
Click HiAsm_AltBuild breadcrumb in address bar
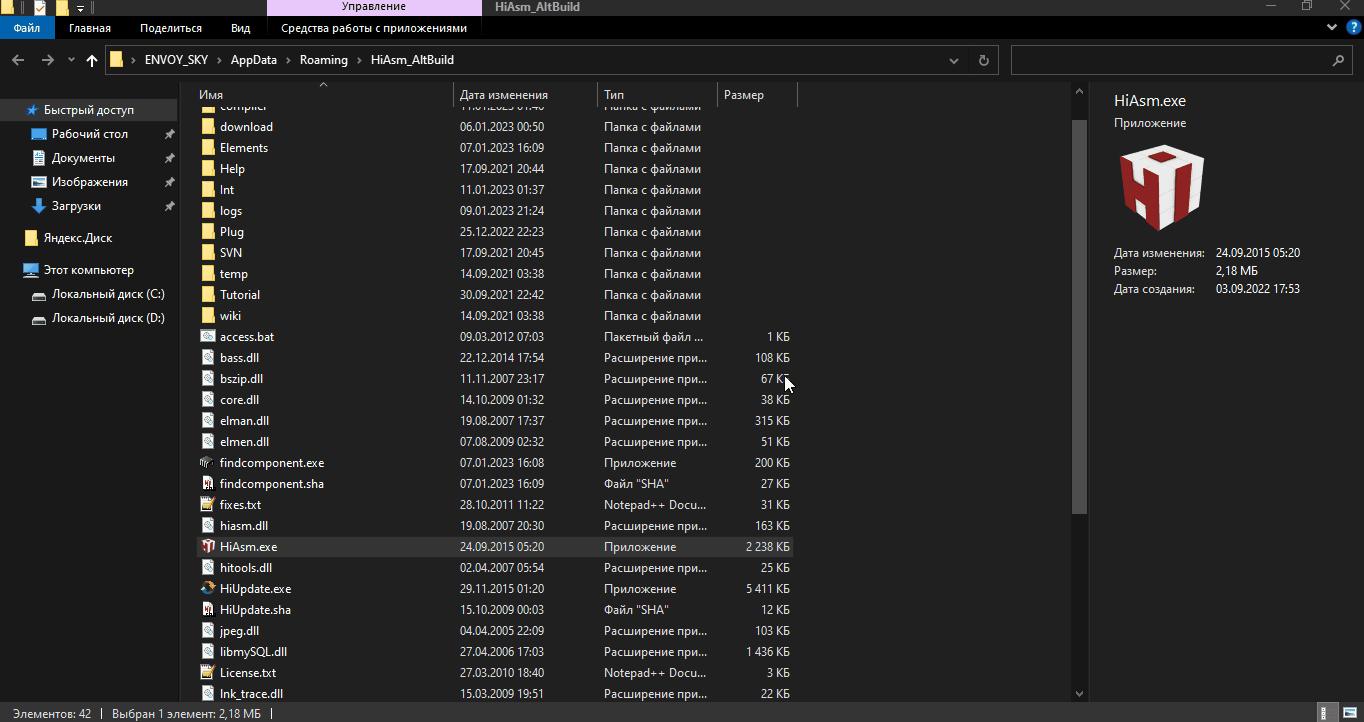pyautogui.click(x=412, y=60)
